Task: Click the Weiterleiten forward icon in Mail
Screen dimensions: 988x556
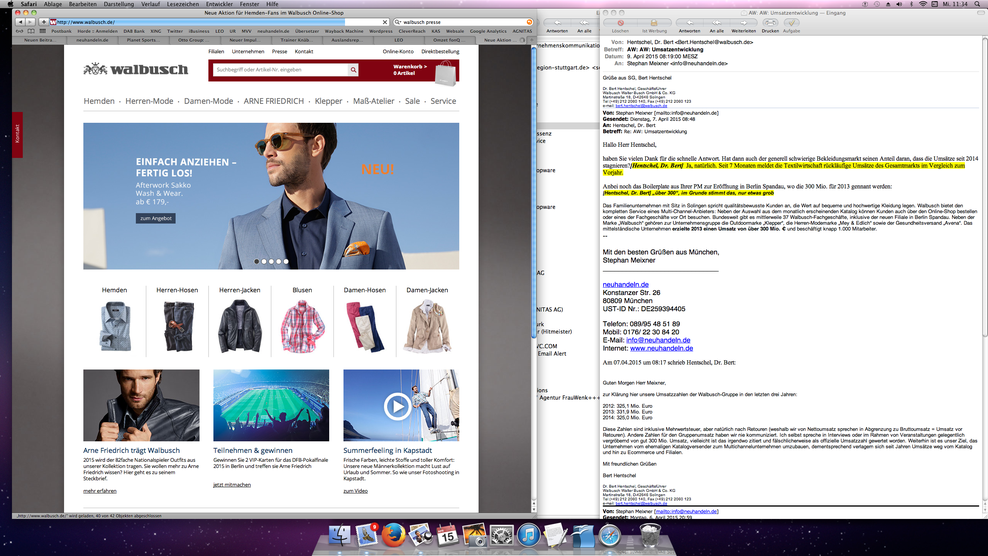Action: pos(744,23)
